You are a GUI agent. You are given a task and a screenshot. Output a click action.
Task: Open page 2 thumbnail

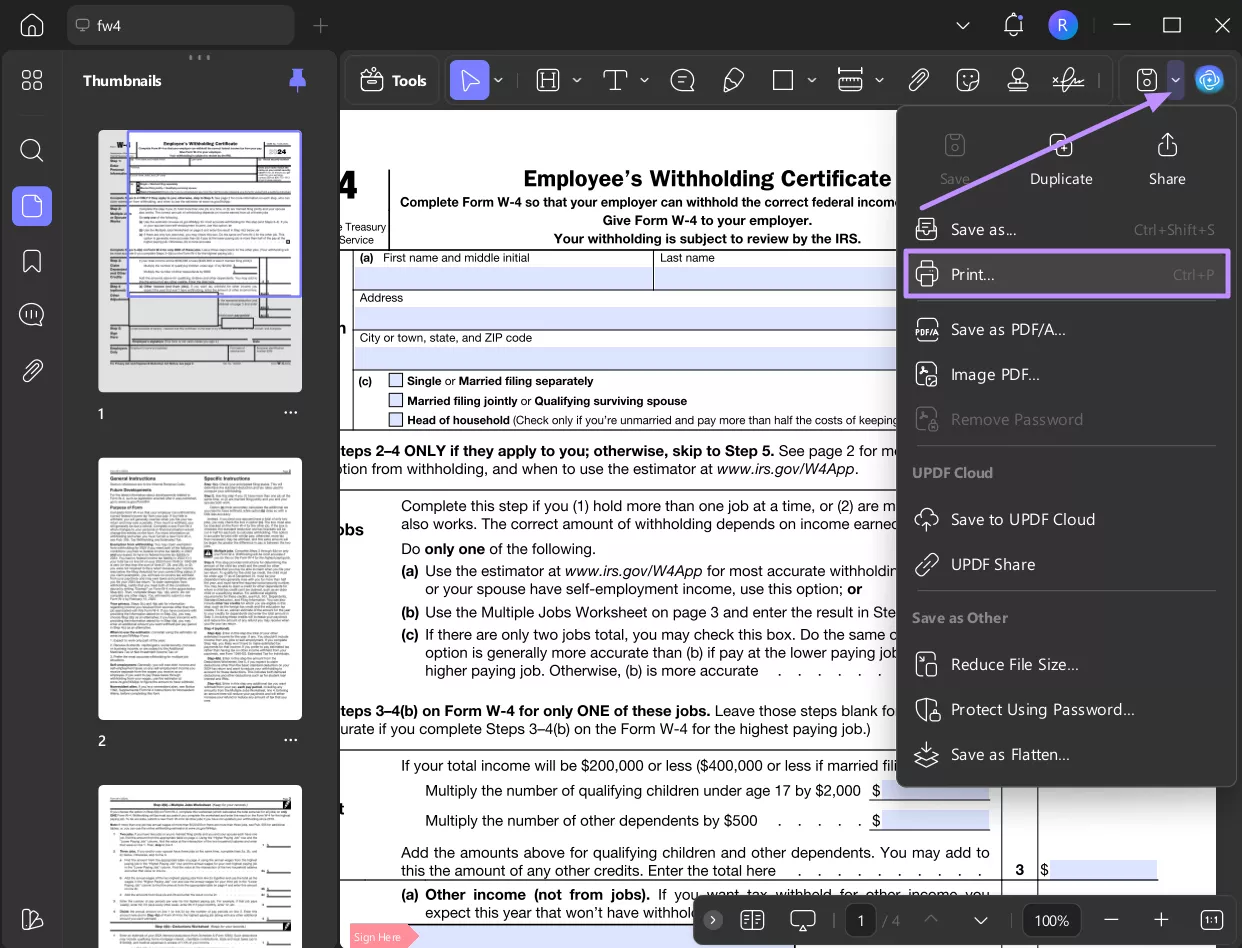pos(200,588)
